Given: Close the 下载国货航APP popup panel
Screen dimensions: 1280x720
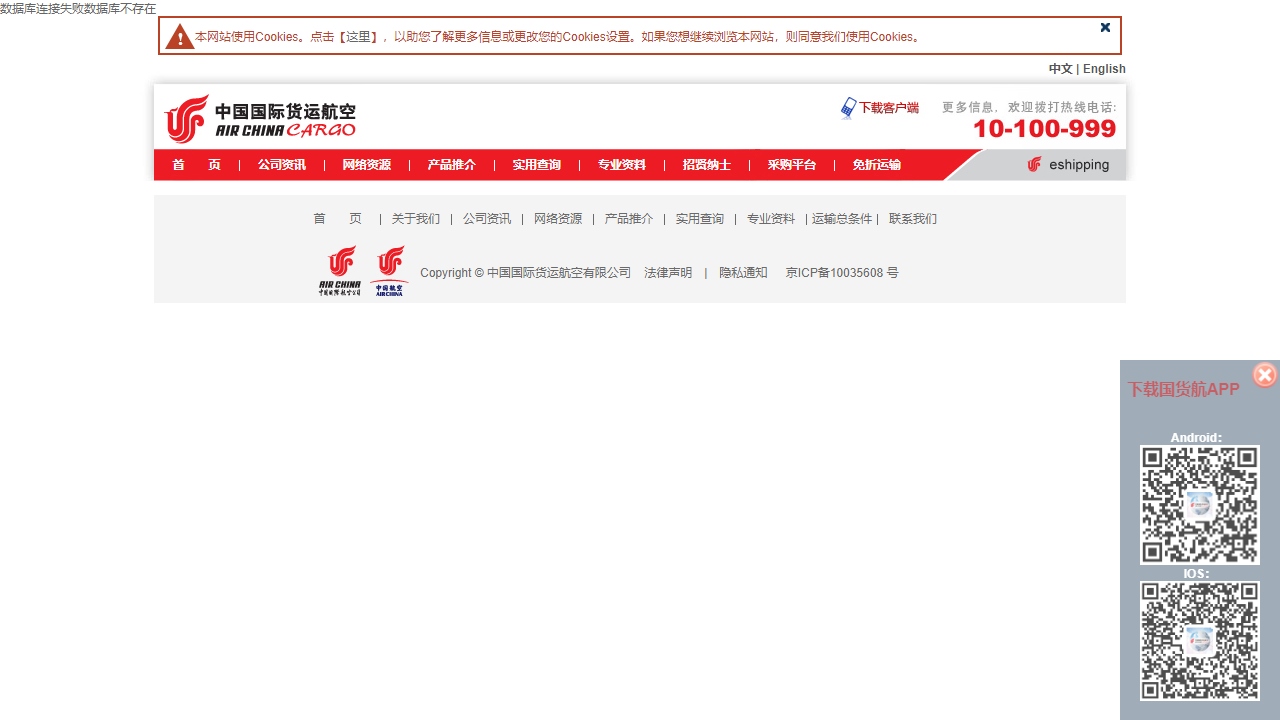Looking at the screenshot, I should click(x=1265, y=375).
